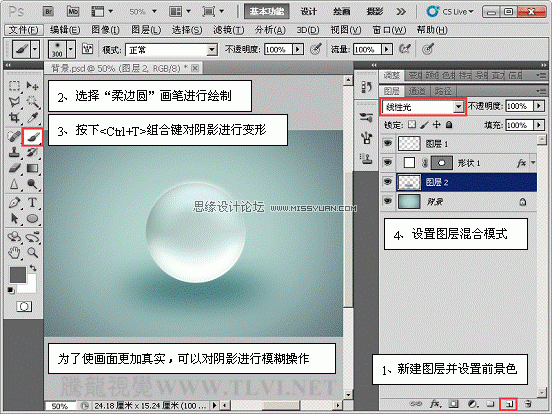Switch to the 通道 tab
The height and width of the screenshot is (414, 552).
click(x=417, y=91)
